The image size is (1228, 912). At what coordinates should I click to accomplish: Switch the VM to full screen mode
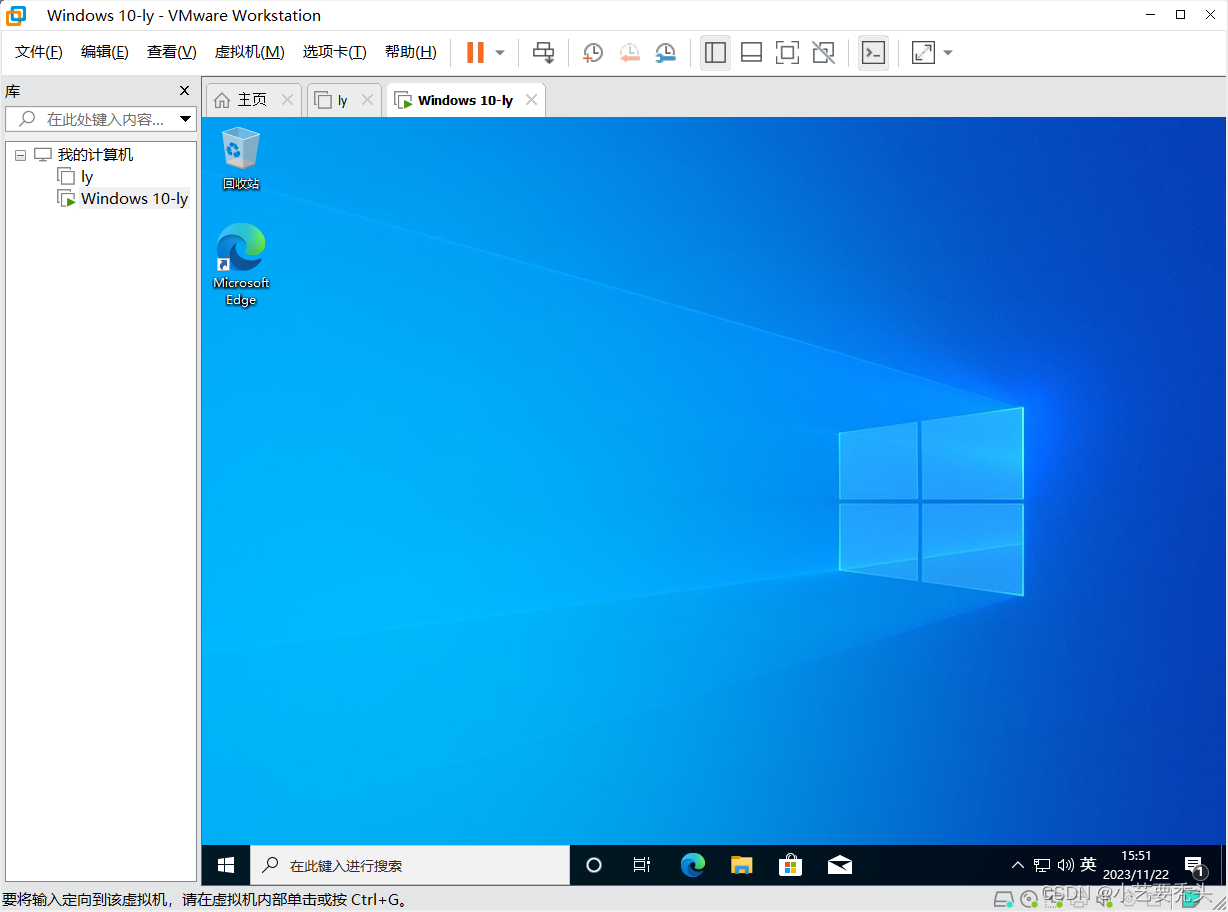787,52
